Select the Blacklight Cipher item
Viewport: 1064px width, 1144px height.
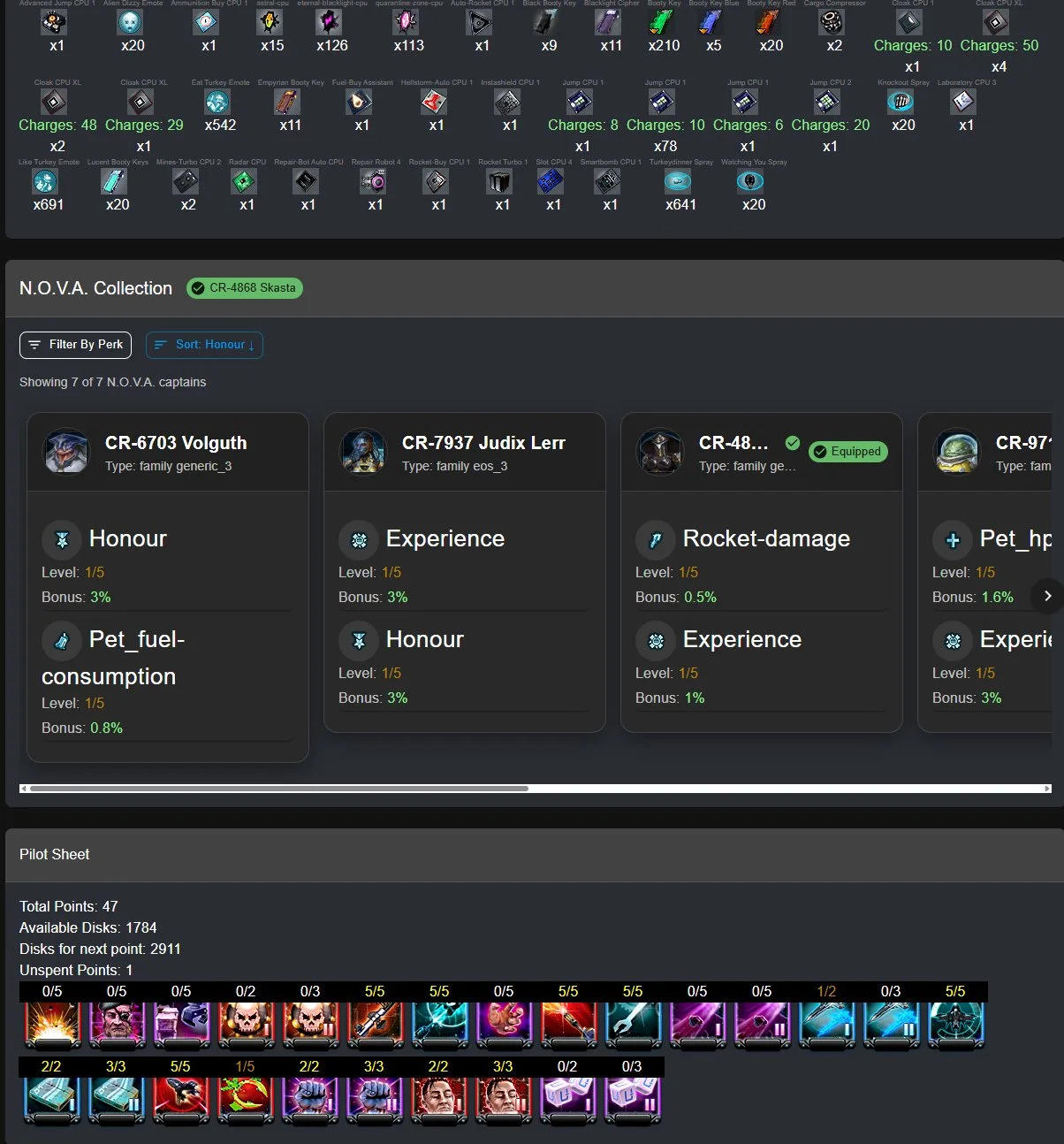[608, 22]
